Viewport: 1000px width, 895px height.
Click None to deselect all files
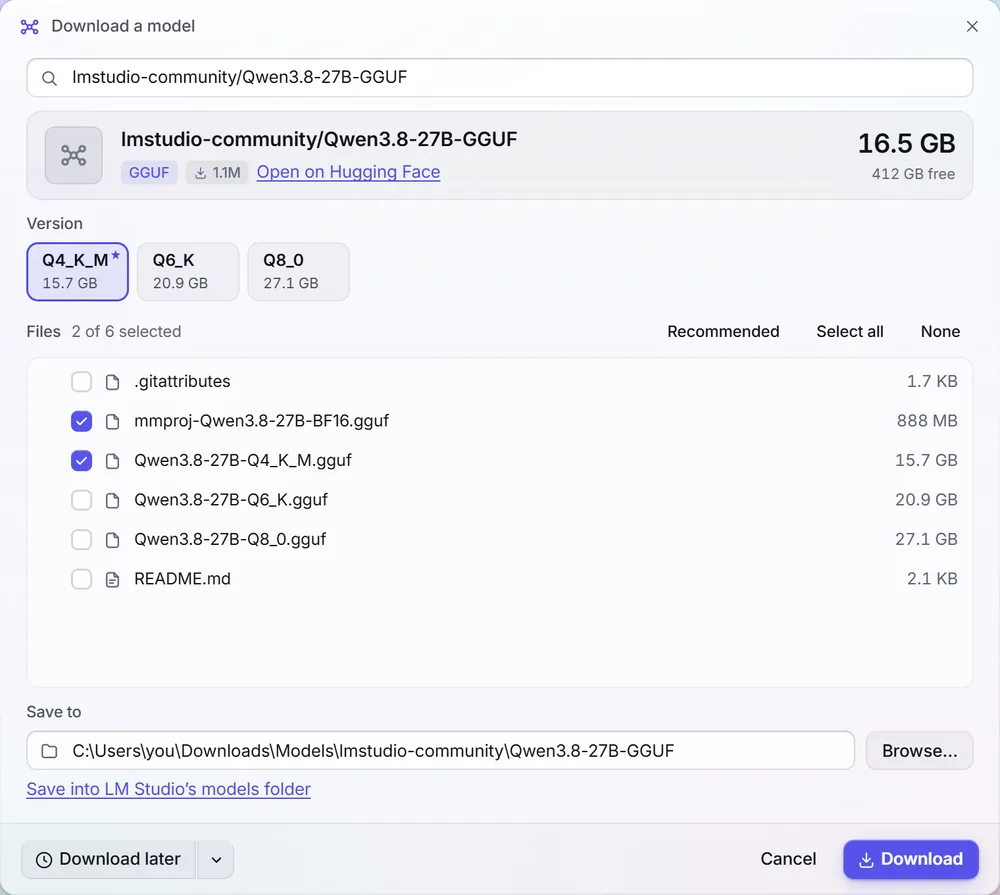pos(940,331)
